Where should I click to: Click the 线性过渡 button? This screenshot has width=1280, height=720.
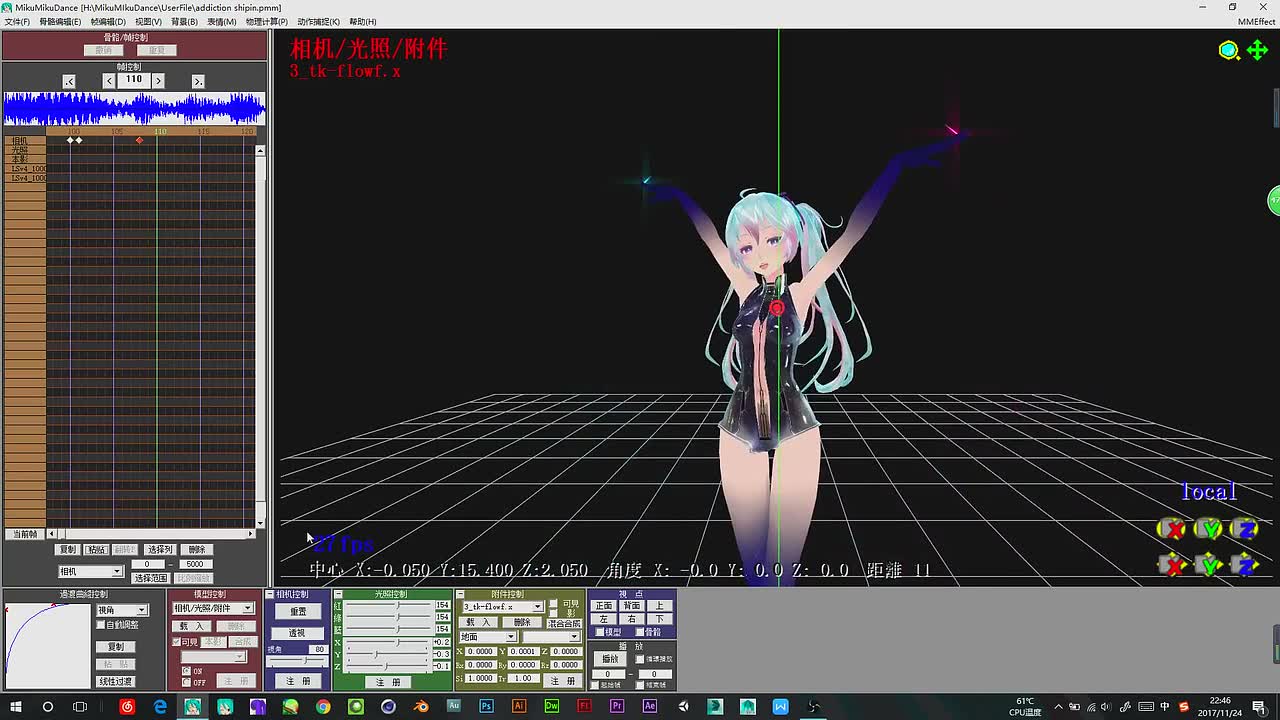click(x=115, y=681)
